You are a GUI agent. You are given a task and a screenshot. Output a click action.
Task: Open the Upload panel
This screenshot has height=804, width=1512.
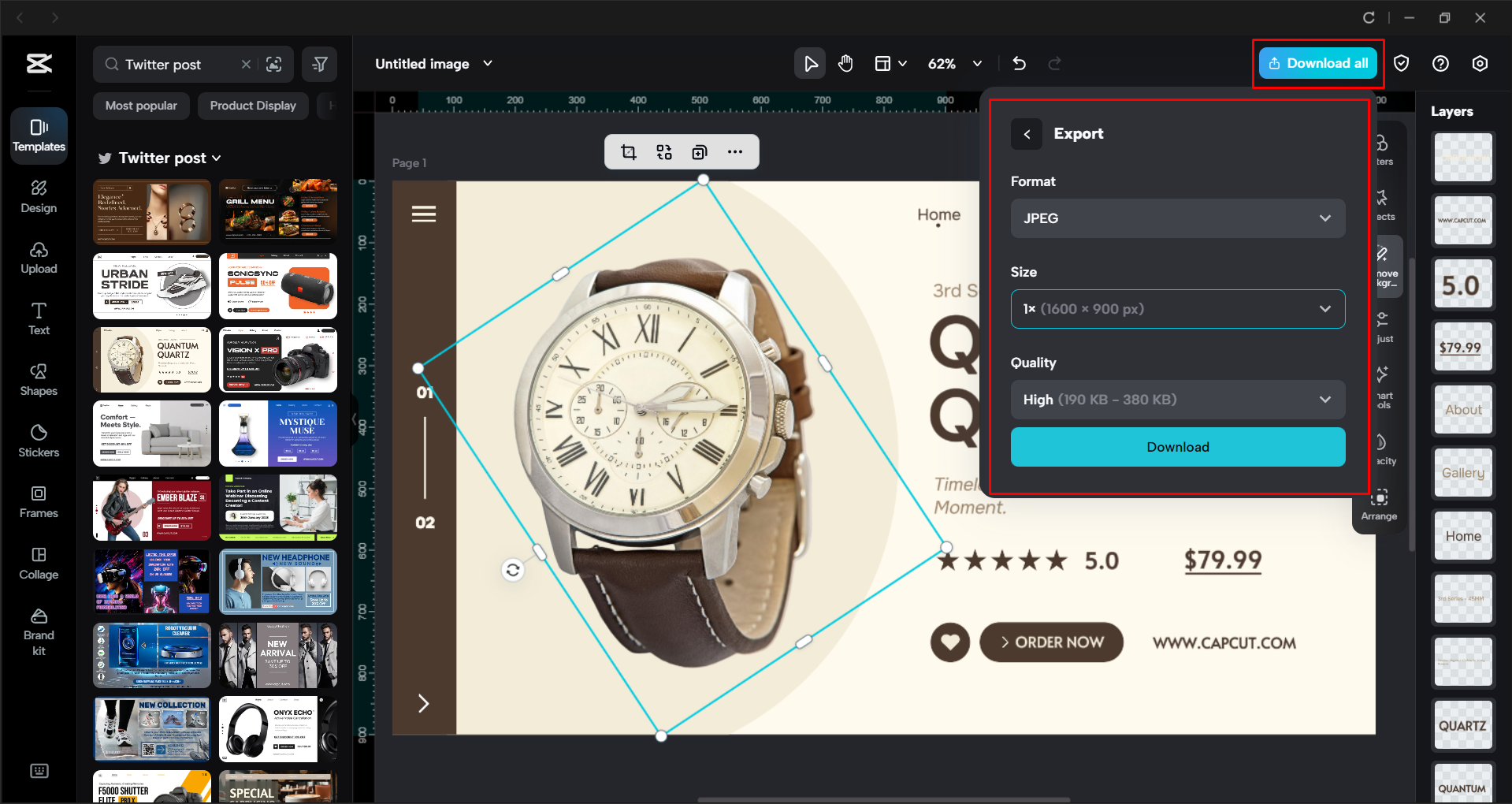pos(39,258)
